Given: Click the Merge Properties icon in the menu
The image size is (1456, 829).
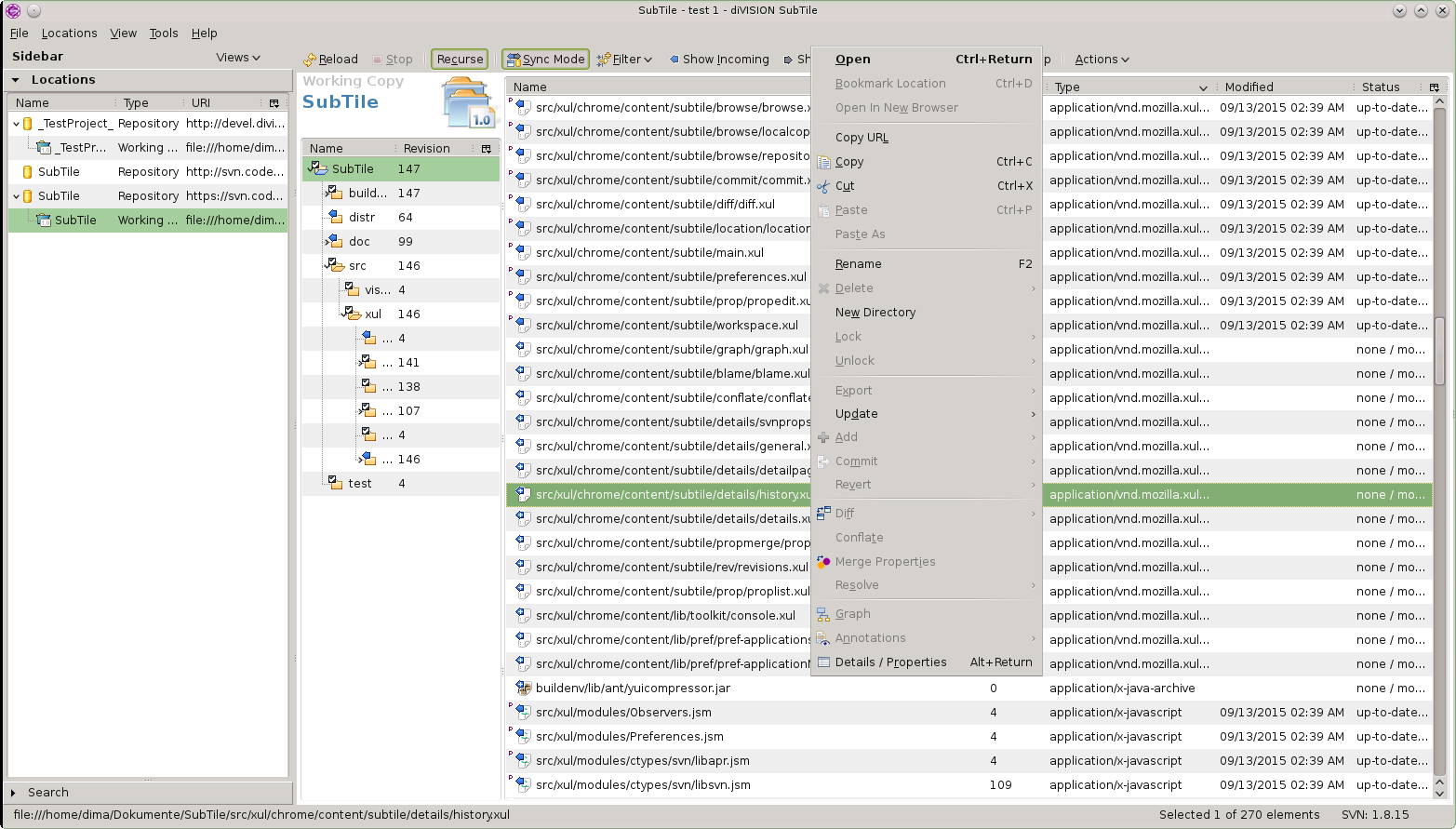Looking at the screenshot, I should [x=823, y=562].
